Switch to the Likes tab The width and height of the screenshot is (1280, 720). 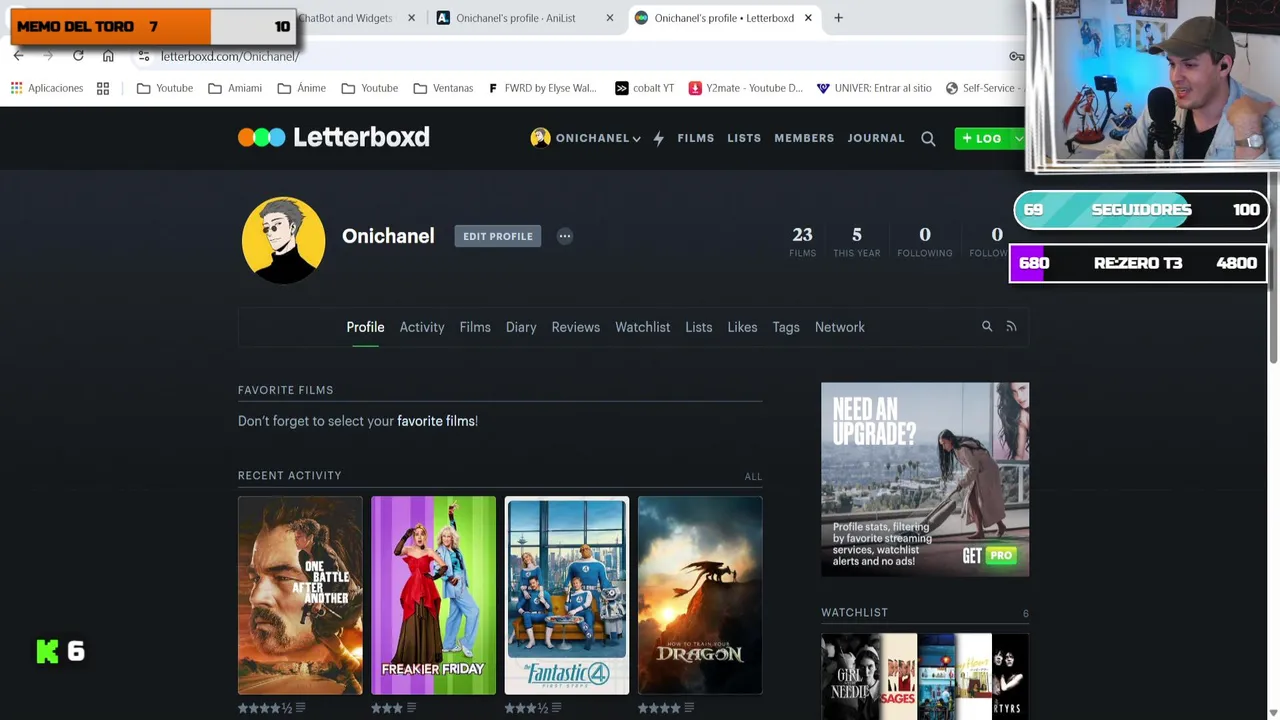(x=742, y=327)
